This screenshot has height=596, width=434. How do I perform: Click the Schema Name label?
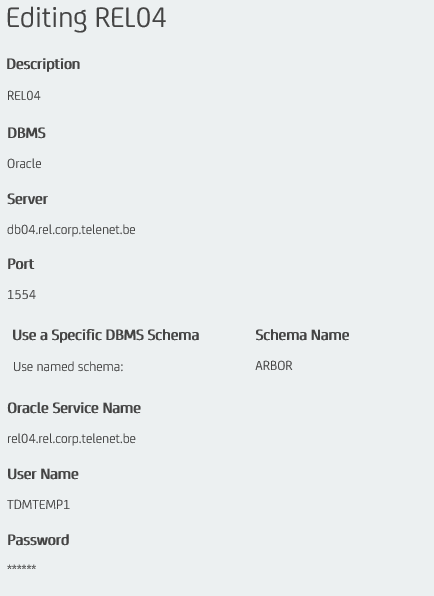point(302,335)
